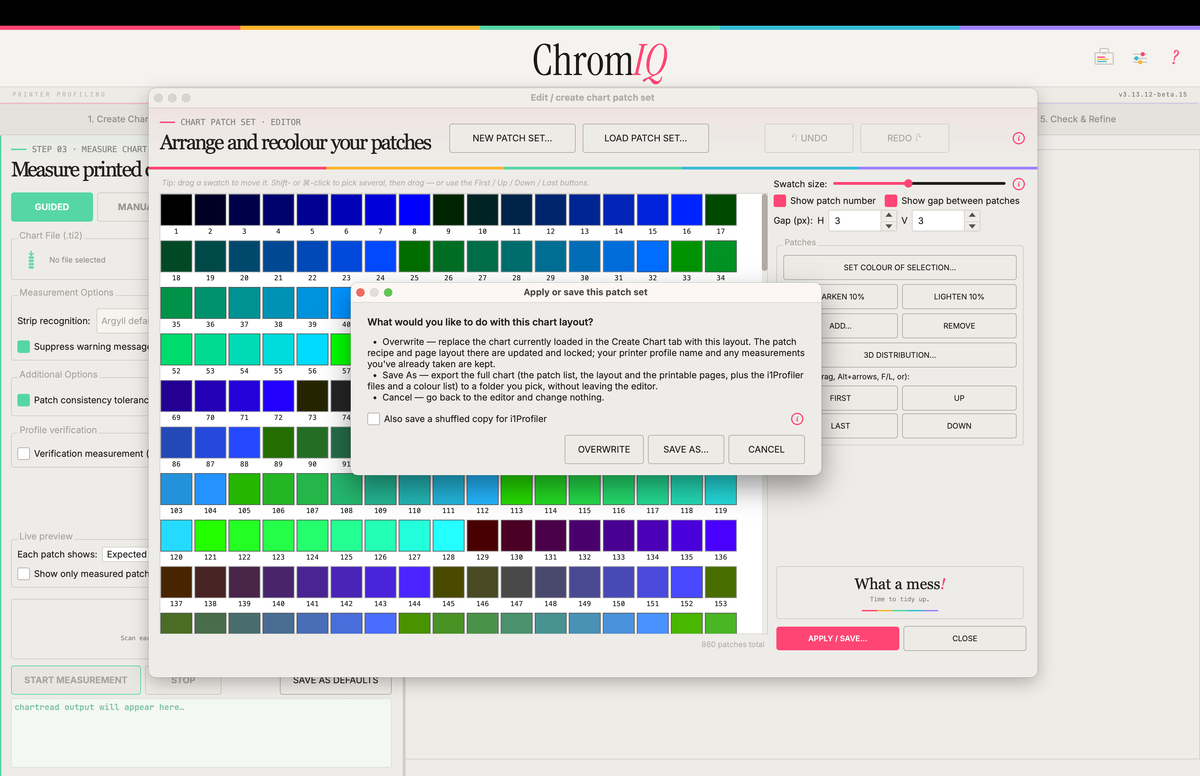Click SAVE AS... in the dialog
Screen dimensions: 1200x776
point(686,449)
